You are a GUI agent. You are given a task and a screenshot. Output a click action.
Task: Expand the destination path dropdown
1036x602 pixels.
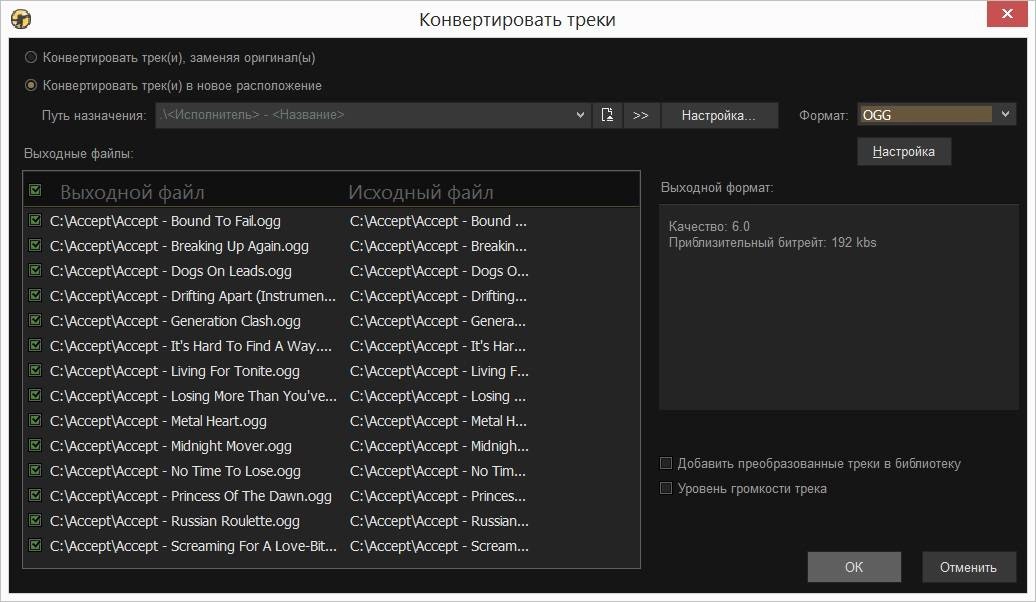tap(580, 115)
